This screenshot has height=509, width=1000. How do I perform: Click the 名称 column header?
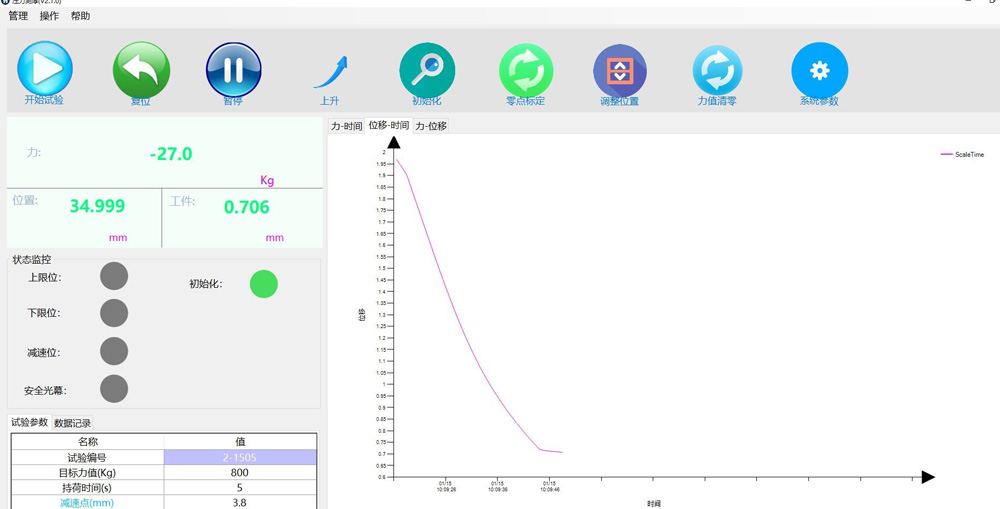[88, 441]
